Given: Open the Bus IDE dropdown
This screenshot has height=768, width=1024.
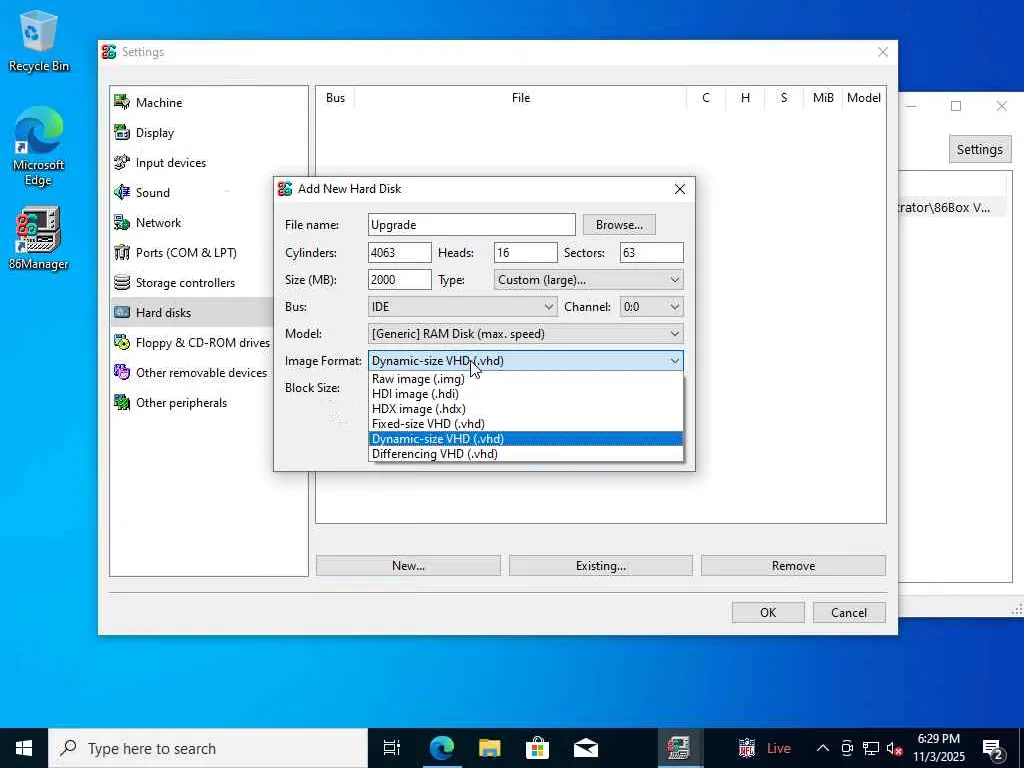Looking at the screenshot, I should 462,306.
